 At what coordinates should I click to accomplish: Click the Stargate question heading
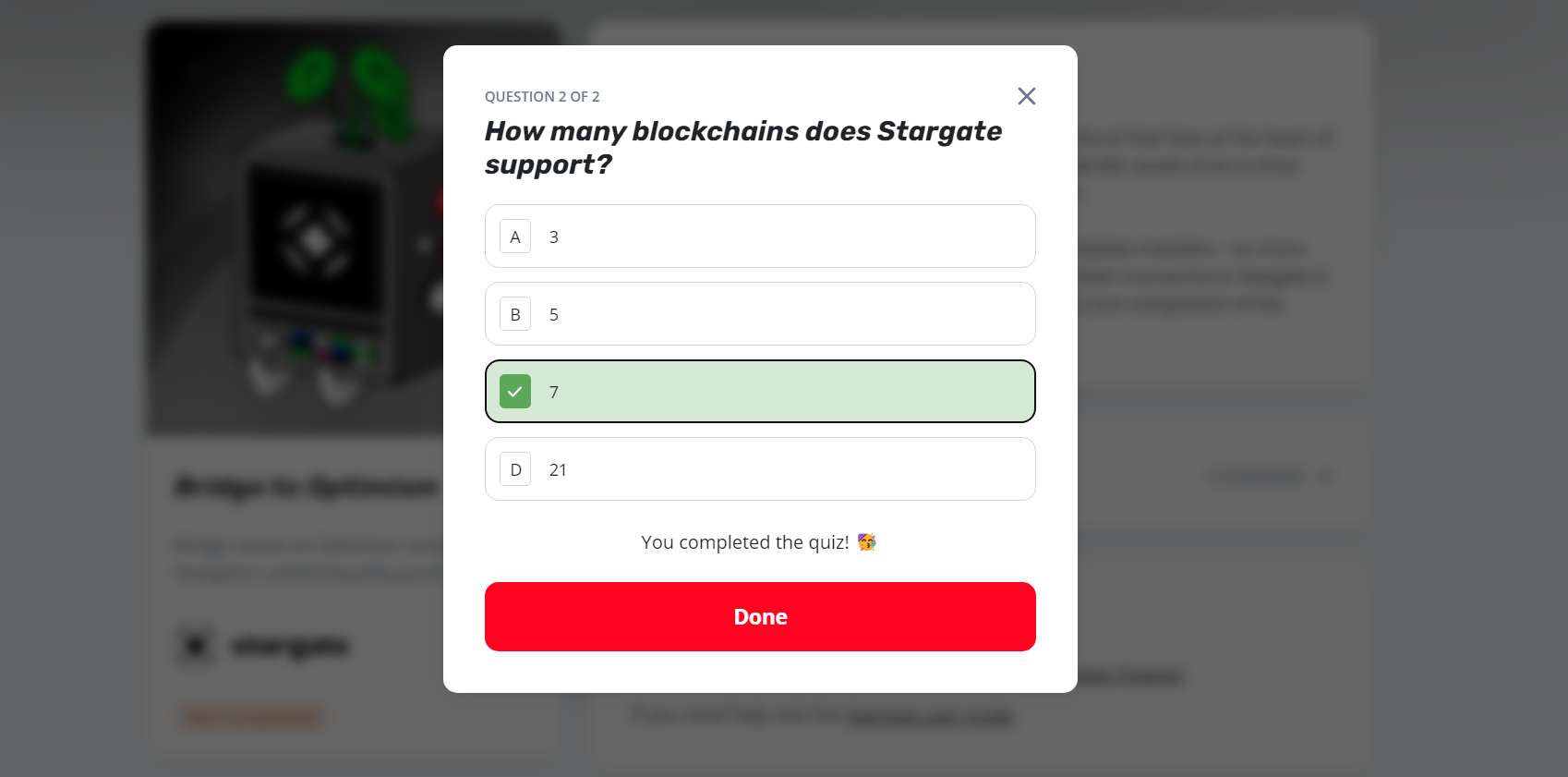coord(743,148)
